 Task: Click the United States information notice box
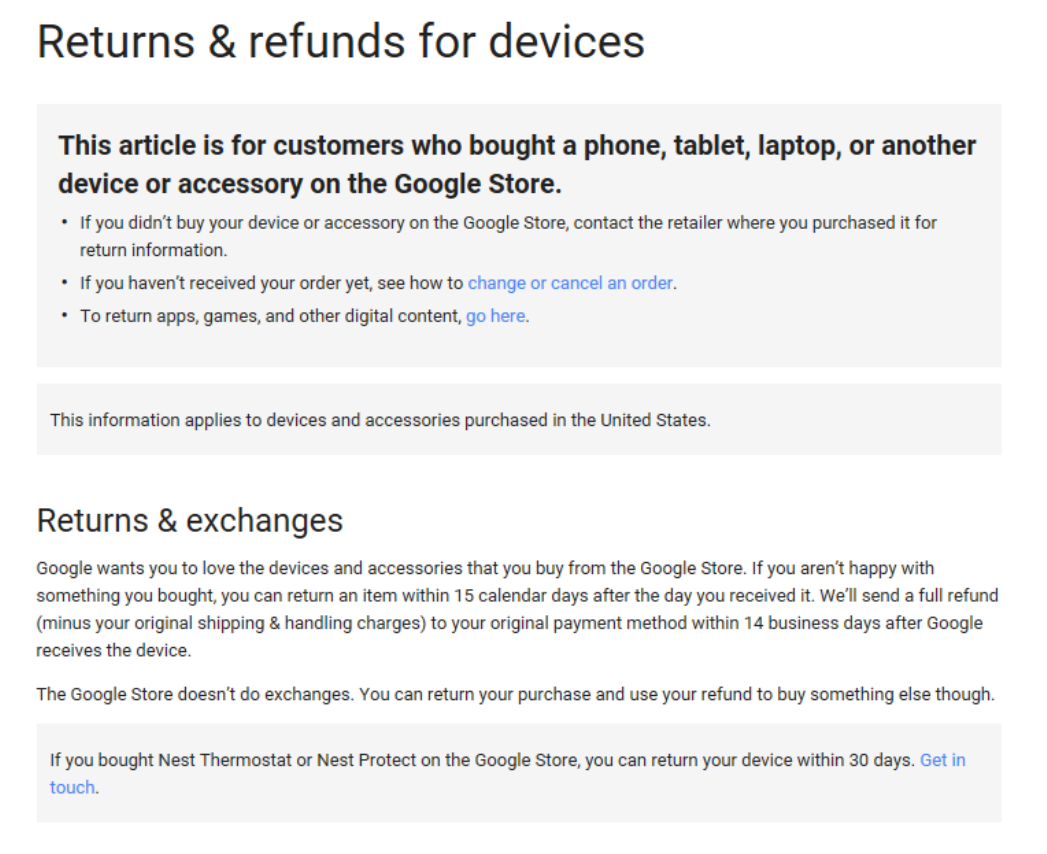coord(519,419)
